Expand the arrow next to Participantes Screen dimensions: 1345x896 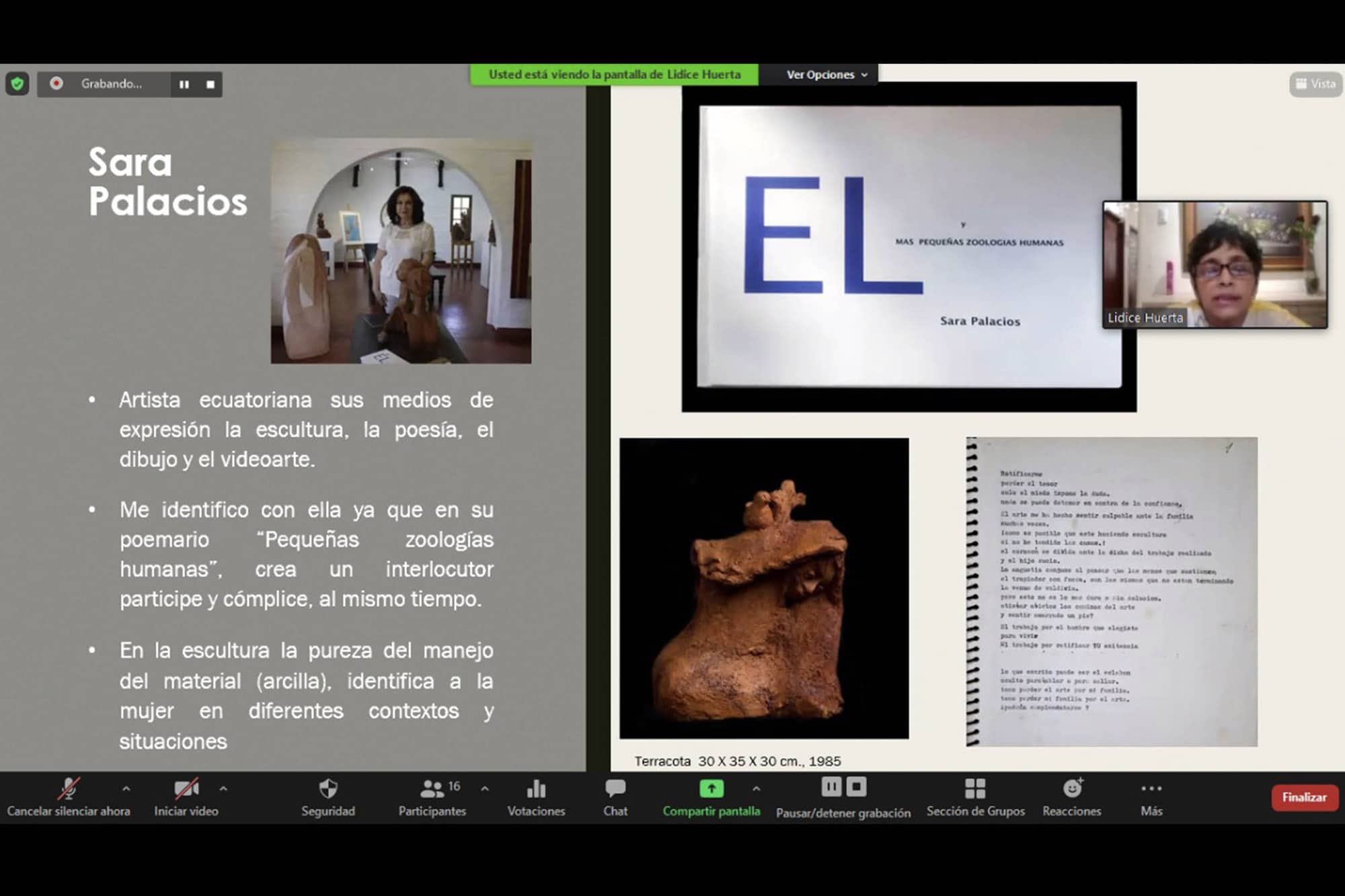point(485,788)
